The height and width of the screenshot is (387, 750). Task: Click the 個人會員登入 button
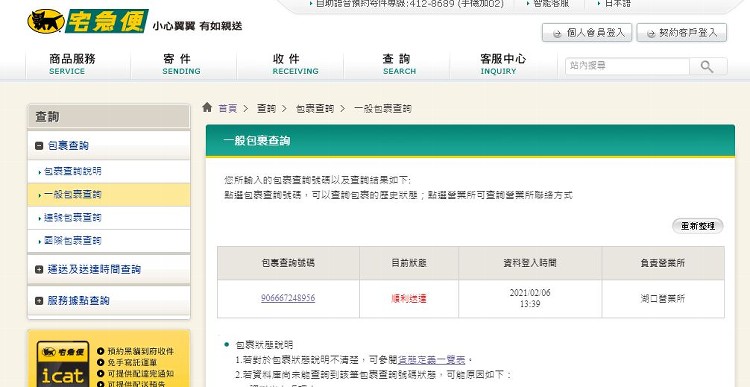tap(587, 33)
